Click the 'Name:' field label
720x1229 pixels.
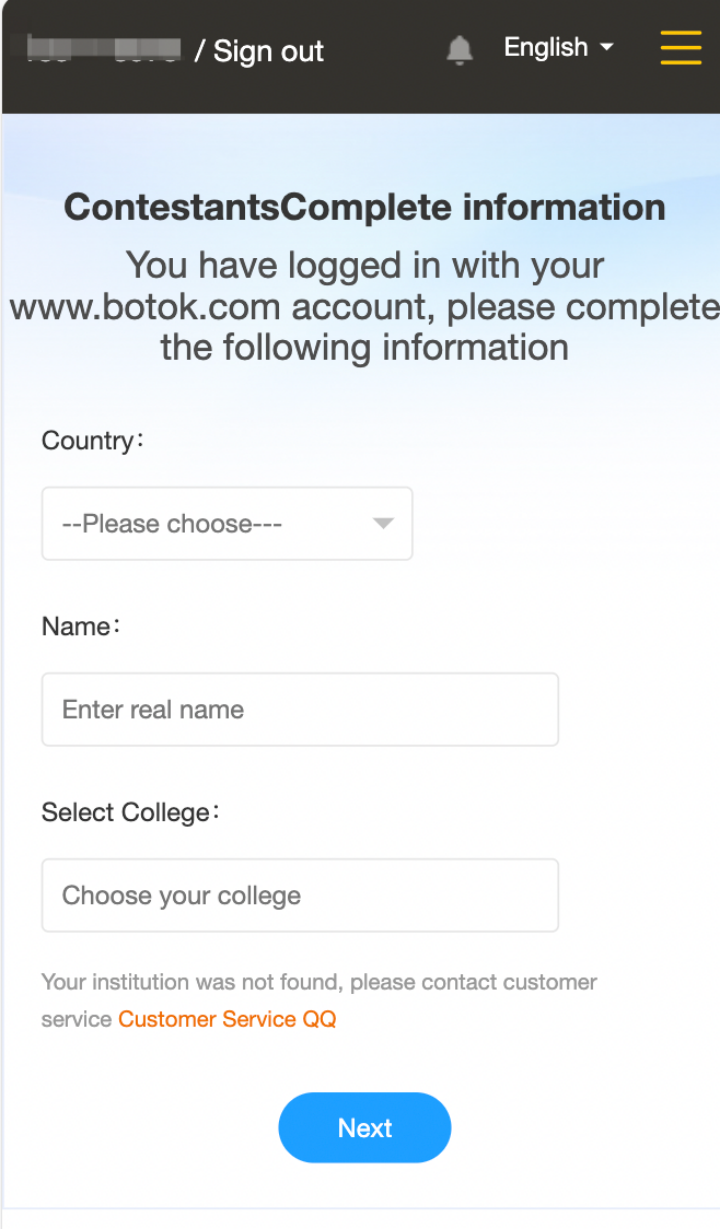coord(81,627)
